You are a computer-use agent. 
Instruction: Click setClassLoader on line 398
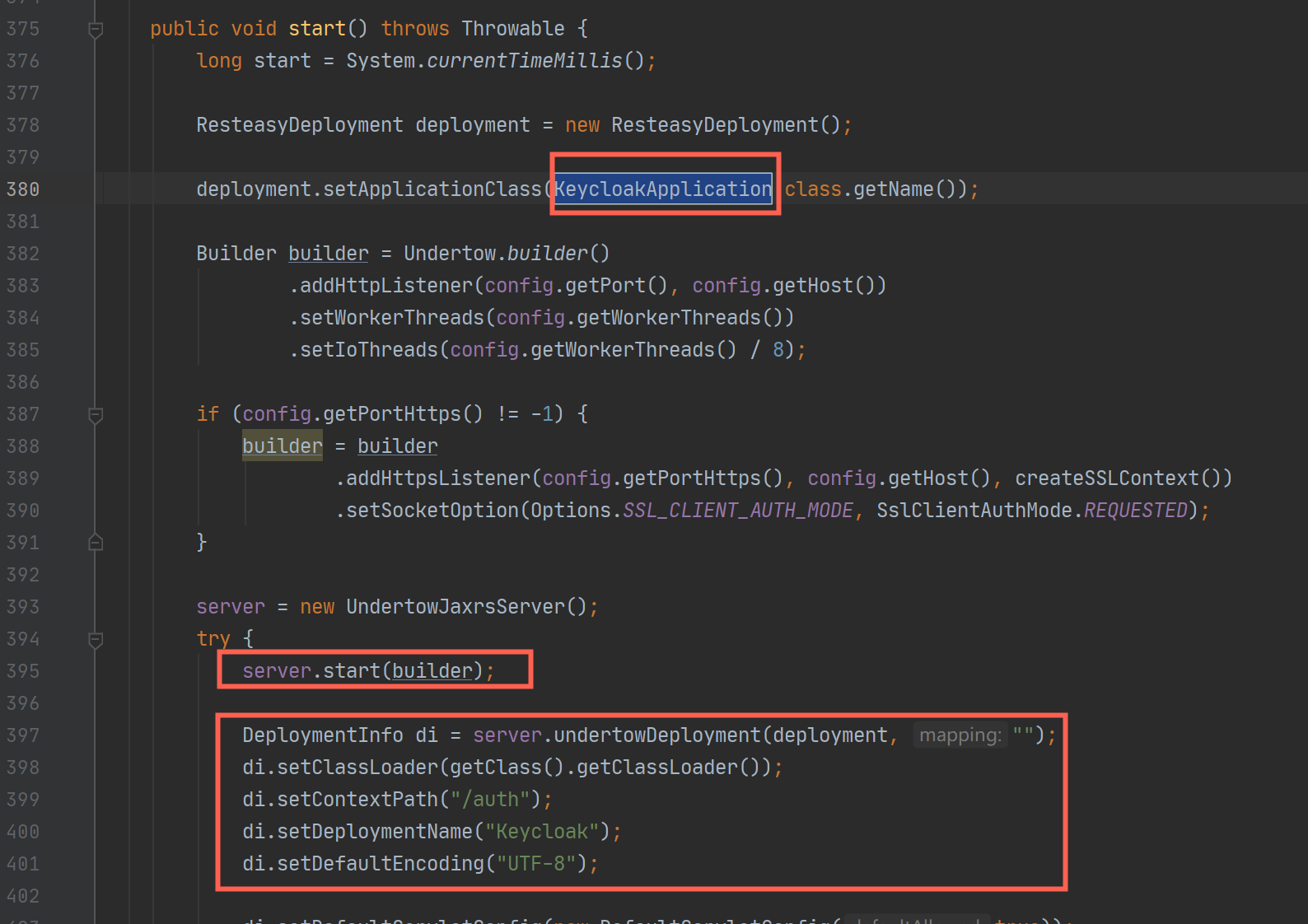(357, 768)
